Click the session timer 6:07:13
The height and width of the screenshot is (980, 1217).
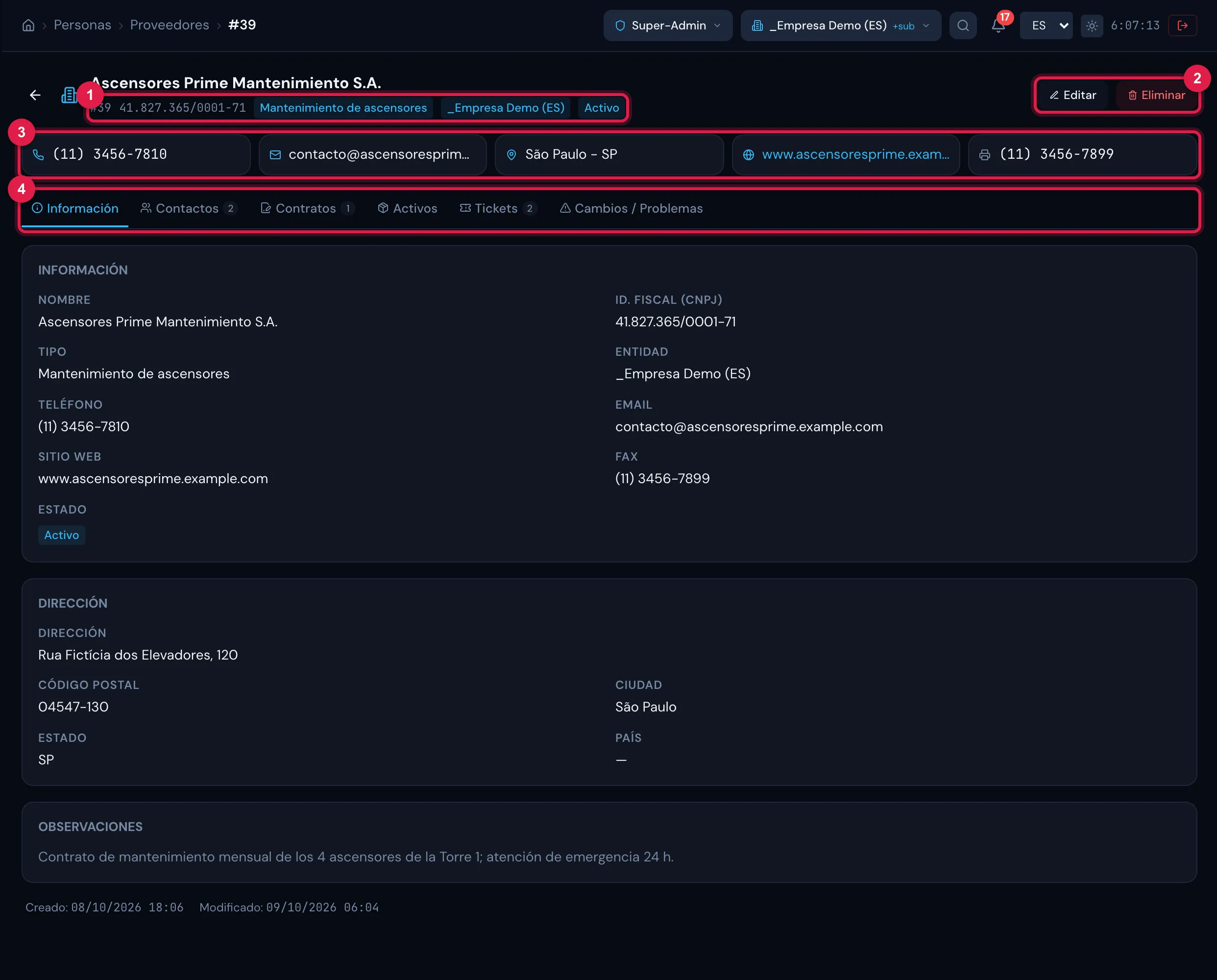1135,25
